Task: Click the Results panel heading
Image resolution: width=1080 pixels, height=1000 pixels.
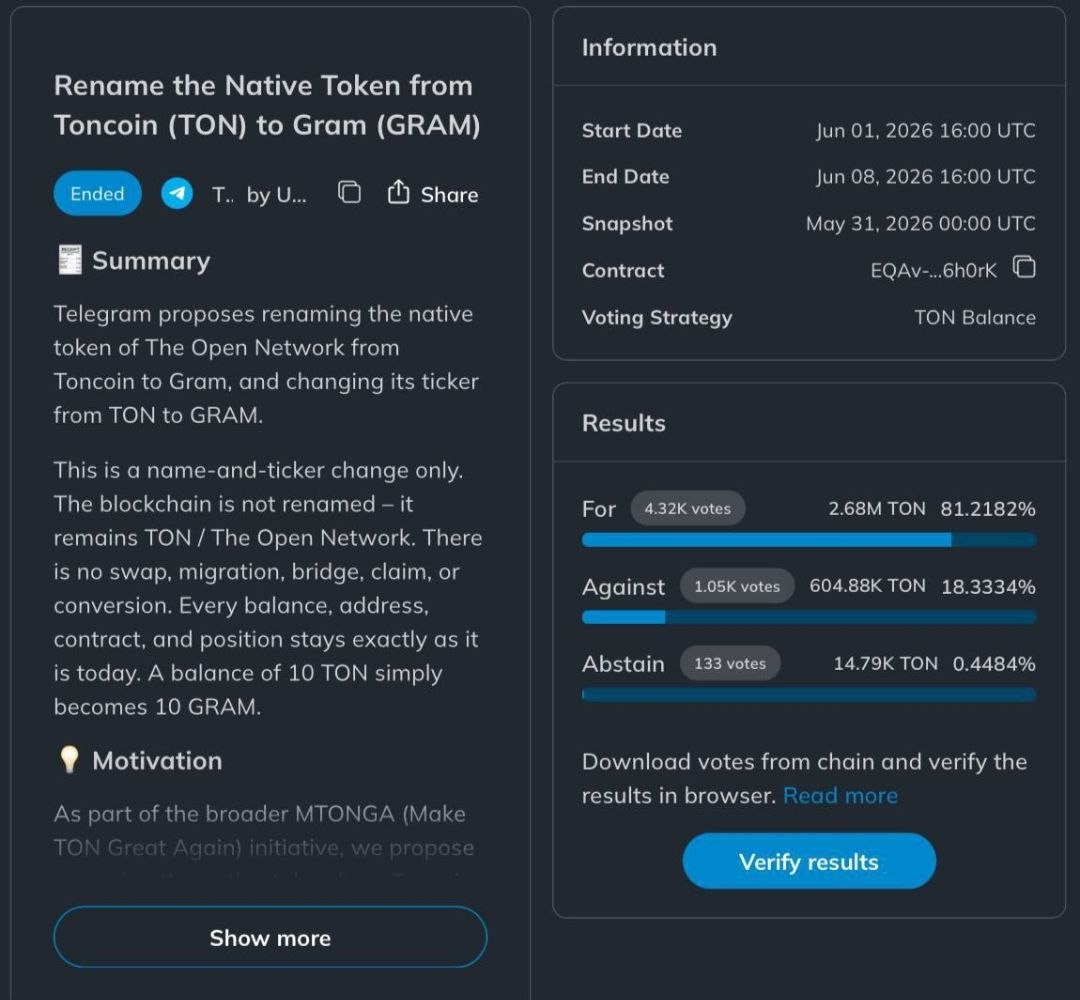Action: (x=623, y=423)
